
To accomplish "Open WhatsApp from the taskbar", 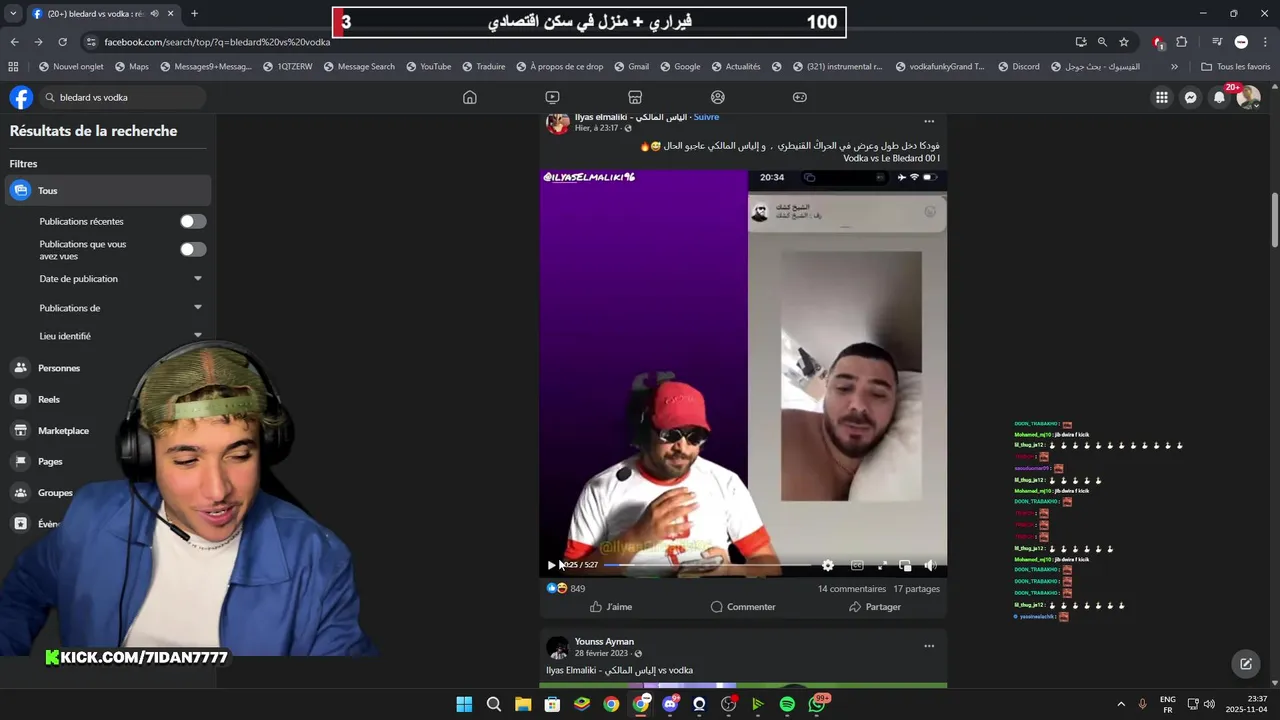I will [816, 704].
